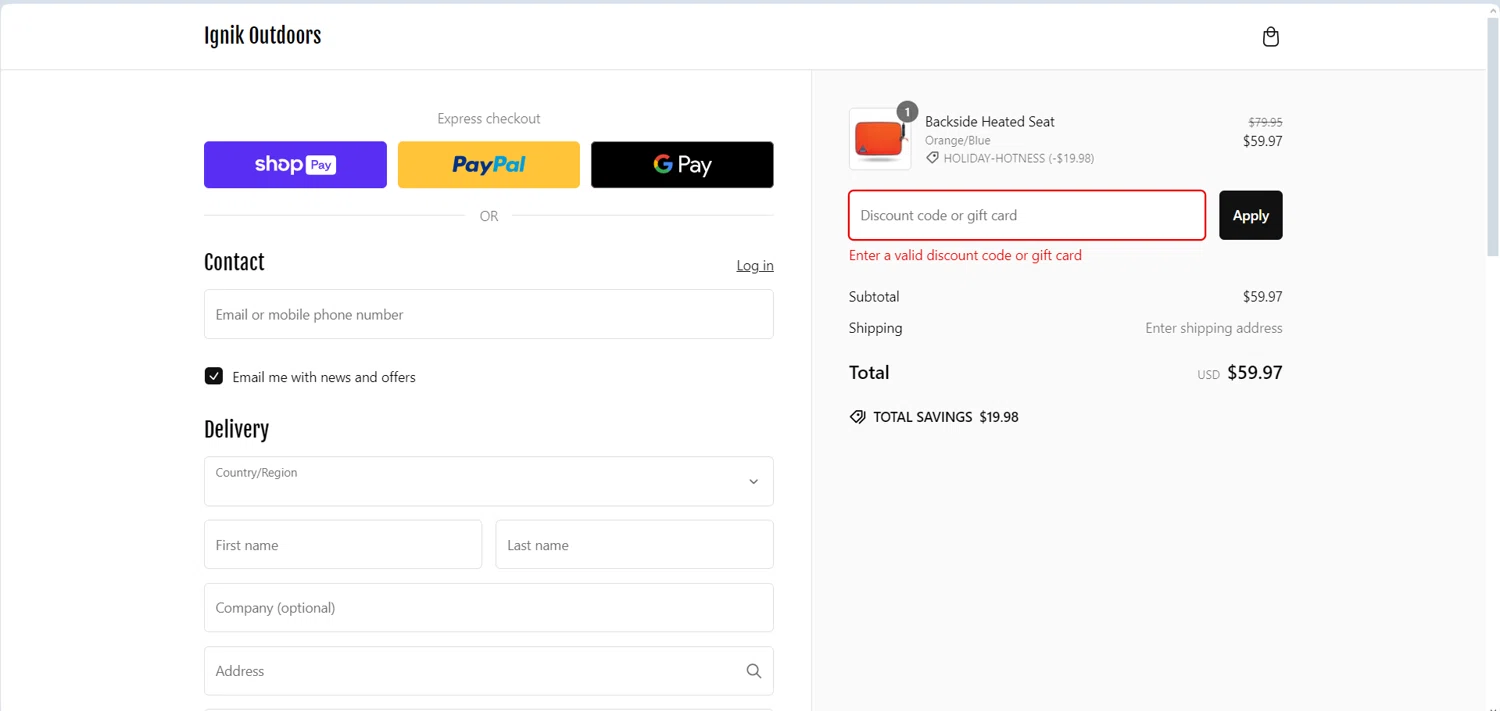Open the shopping bag cart icon
This screenshot has height=711, width=1500.
pyautogui.click(x=1270, y=37)
